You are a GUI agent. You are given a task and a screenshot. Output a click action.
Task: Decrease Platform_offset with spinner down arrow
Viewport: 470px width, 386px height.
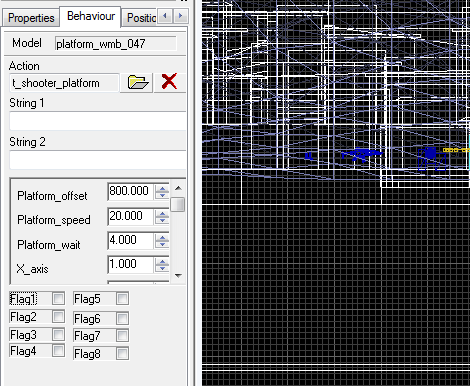point(162,196)
